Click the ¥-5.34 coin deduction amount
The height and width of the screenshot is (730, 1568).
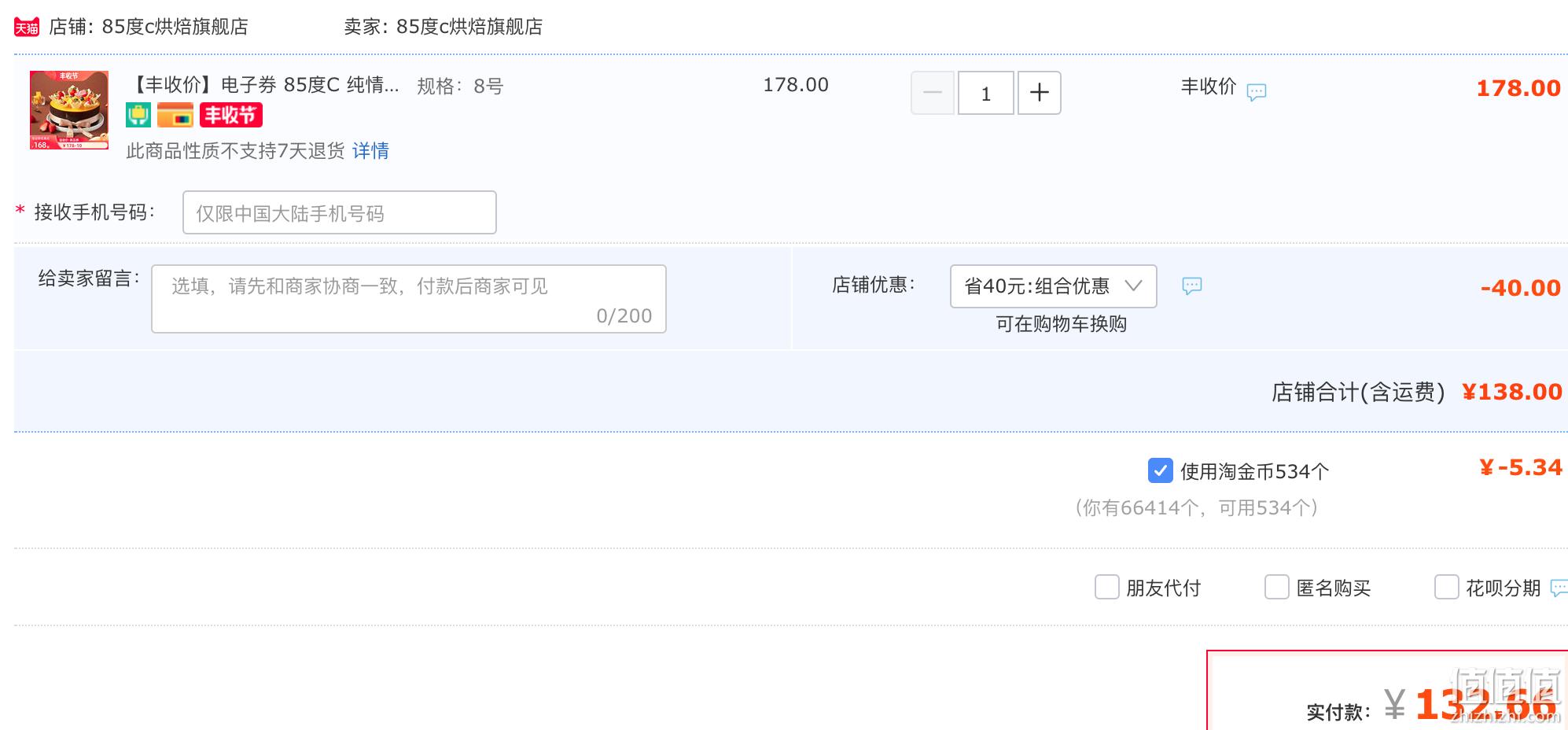coord(1521,468)
